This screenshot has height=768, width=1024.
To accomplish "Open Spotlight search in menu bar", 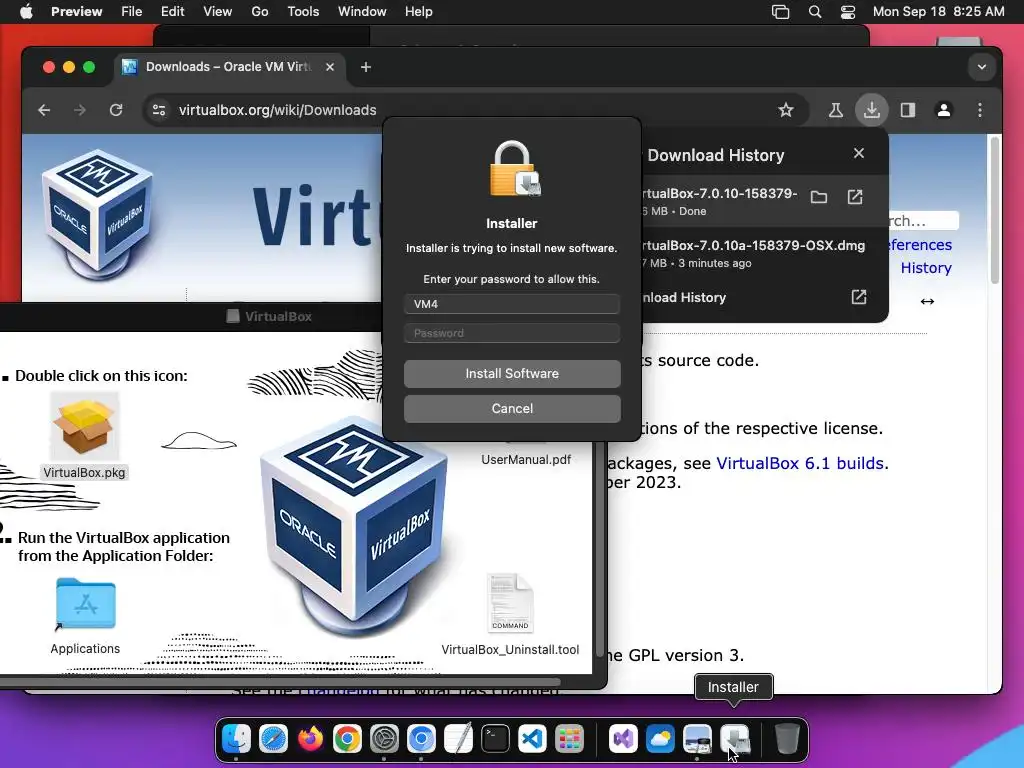I will tap(814, 12).
